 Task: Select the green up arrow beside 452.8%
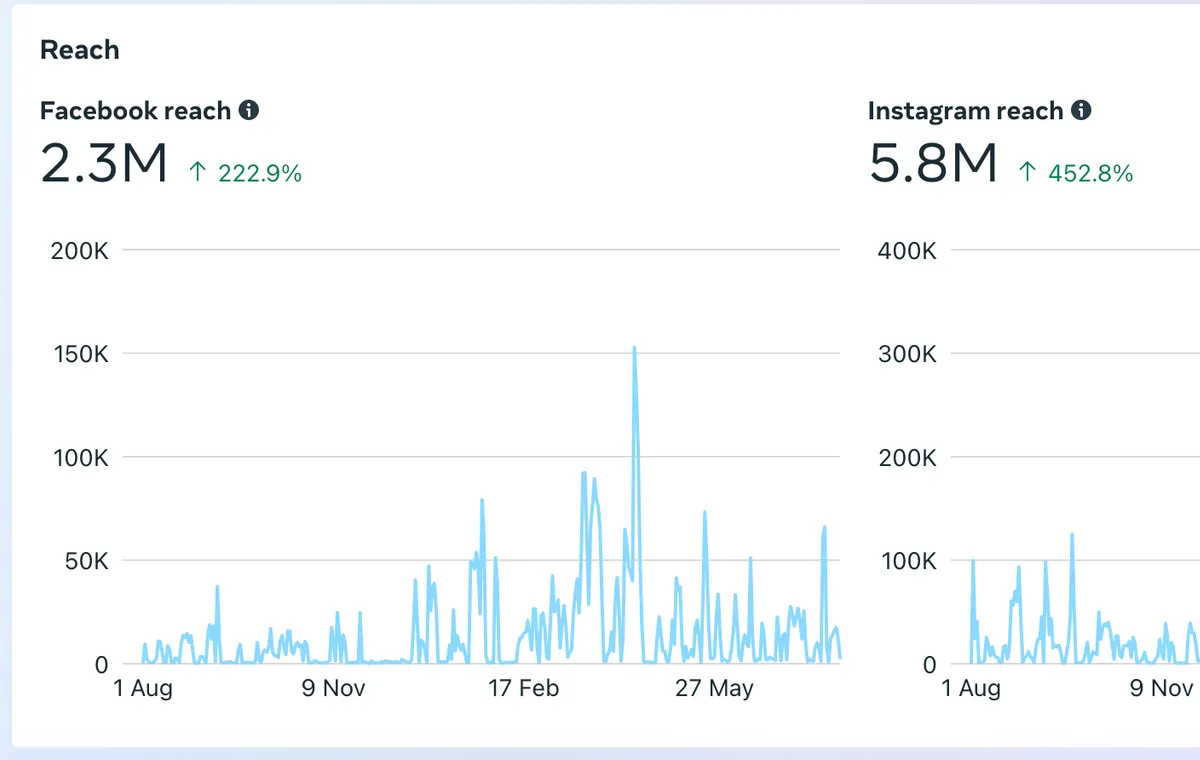(x=1027, y=173)
